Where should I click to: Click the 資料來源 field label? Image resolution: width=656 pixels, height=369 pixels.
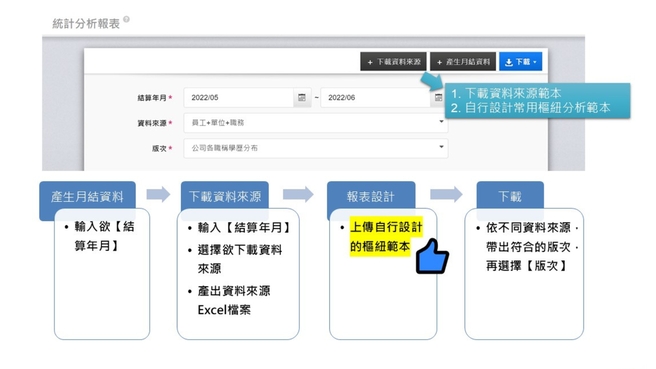coord(152,123)
